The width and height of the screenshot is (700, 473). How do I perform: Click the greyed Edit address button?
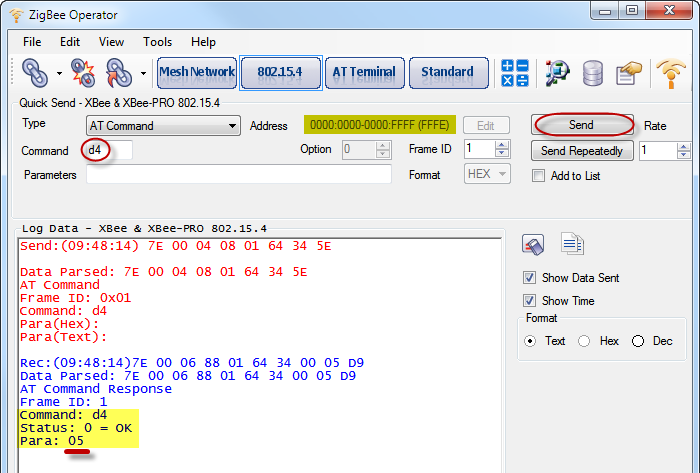coord(486,125)
